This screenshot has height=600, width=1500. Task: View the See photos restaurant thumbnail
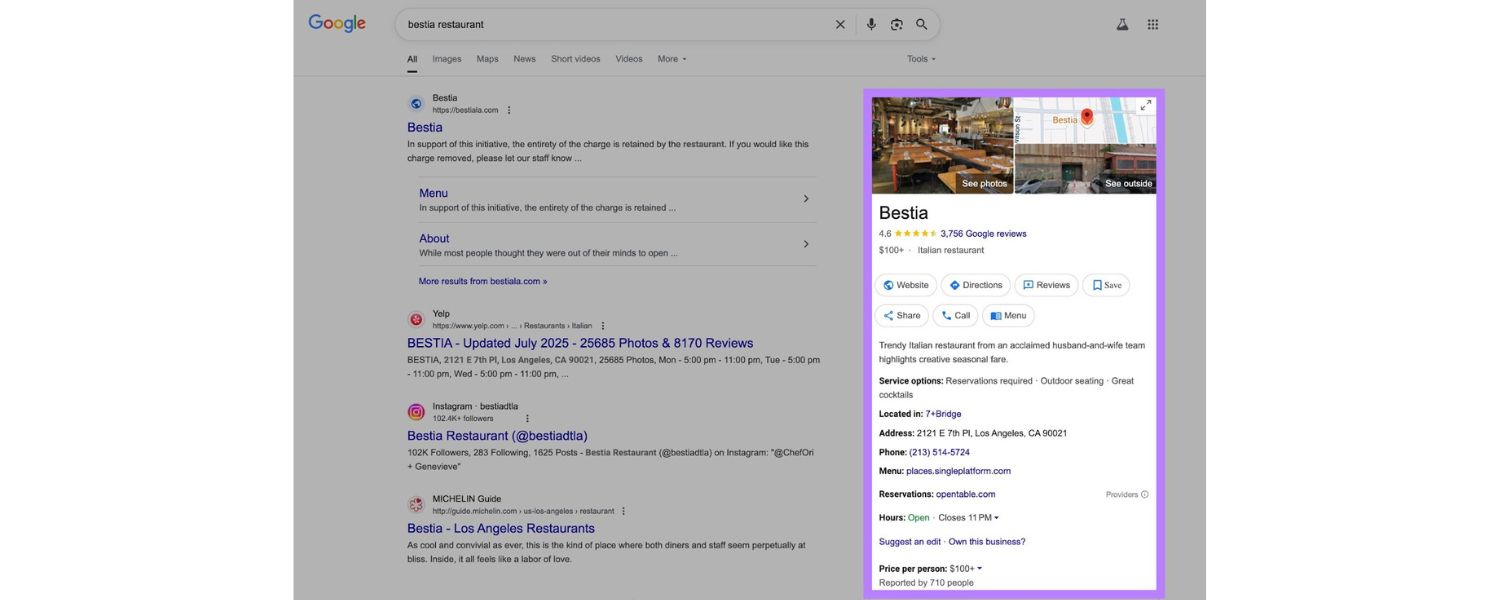(942, 145)
